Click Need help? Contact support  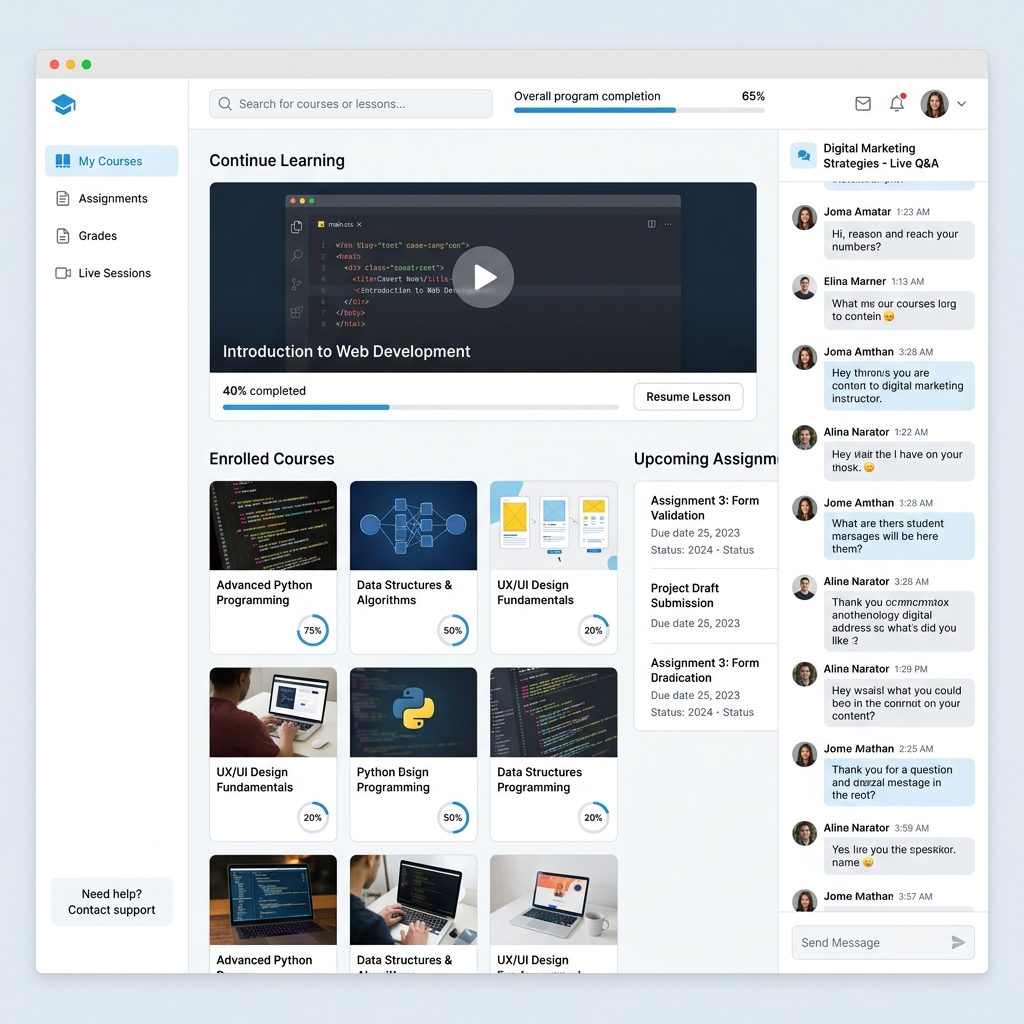tap(112, 902)
